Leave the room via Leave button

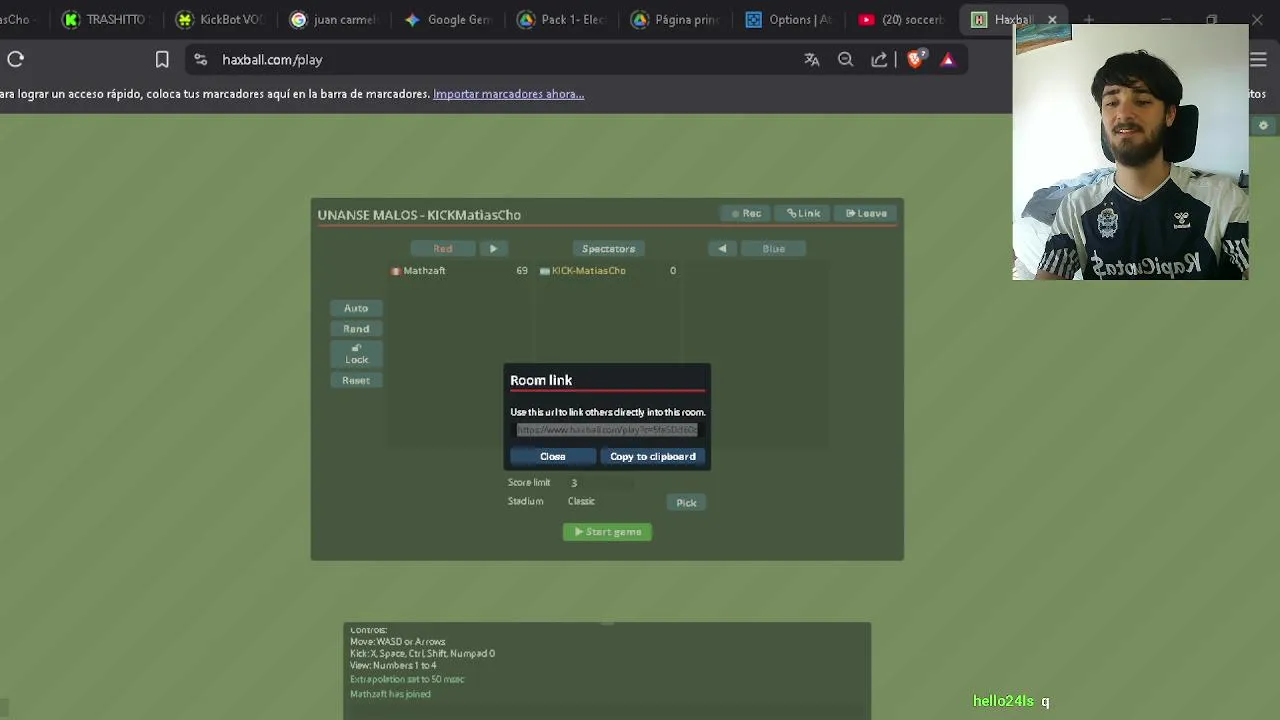[x=866, y=213]
